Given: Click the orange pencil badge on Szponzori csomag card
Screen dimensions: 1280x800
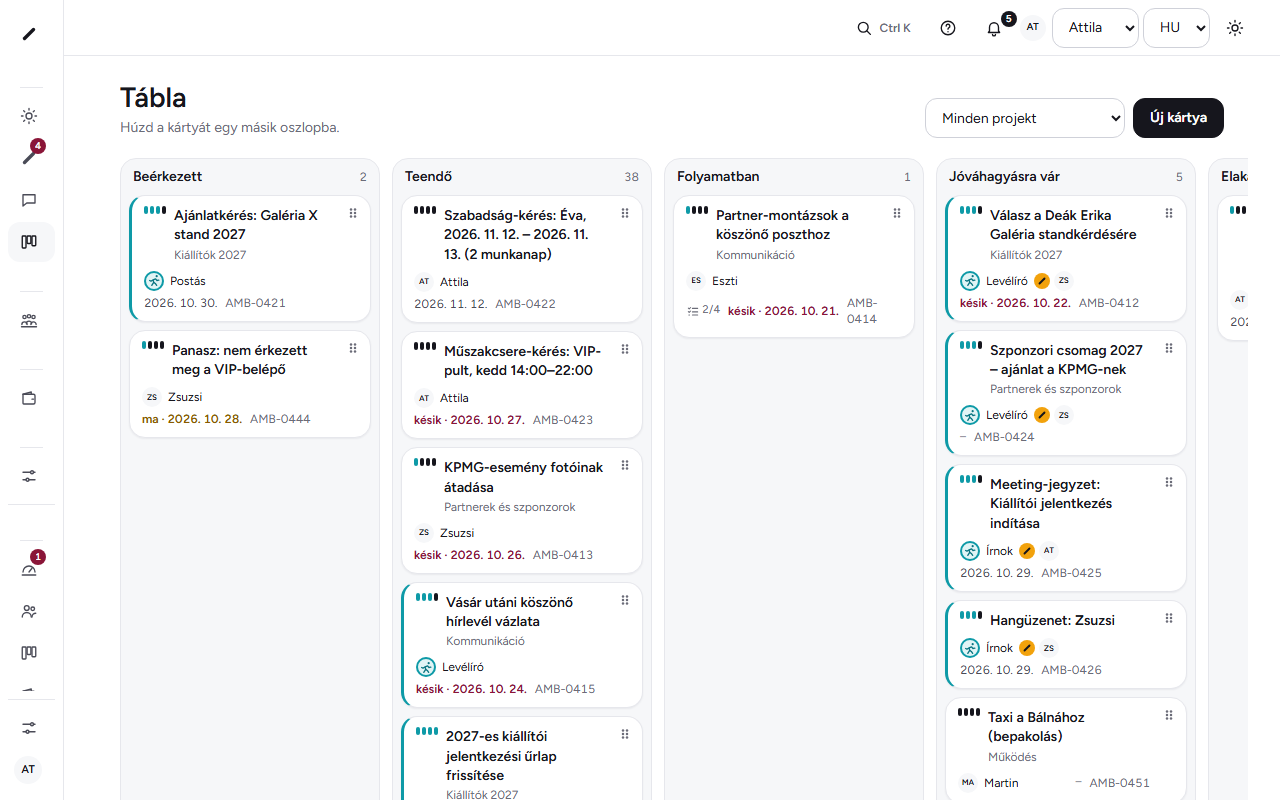Looking at the screenshot, I should point(1042,415).
